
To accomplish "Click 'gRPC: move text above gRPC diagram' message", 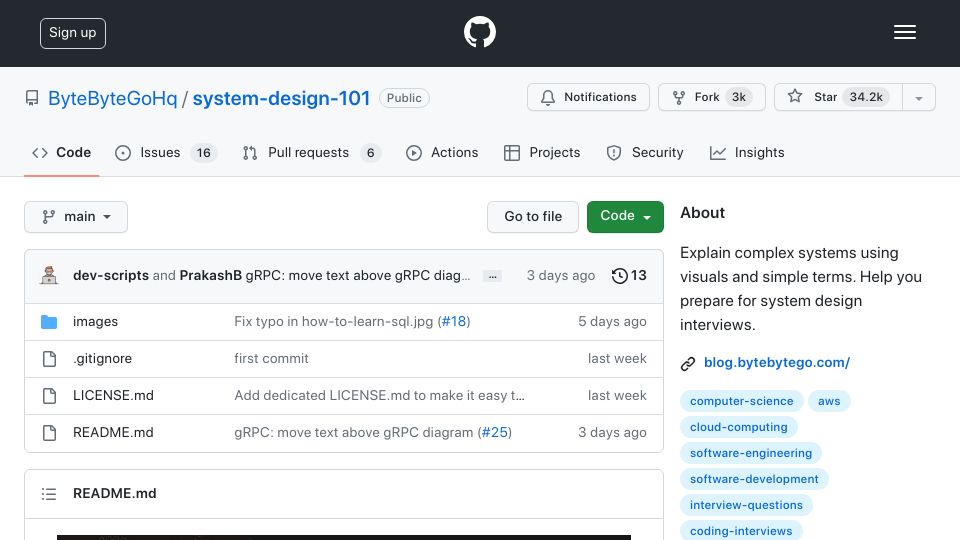I will point(354,433).
